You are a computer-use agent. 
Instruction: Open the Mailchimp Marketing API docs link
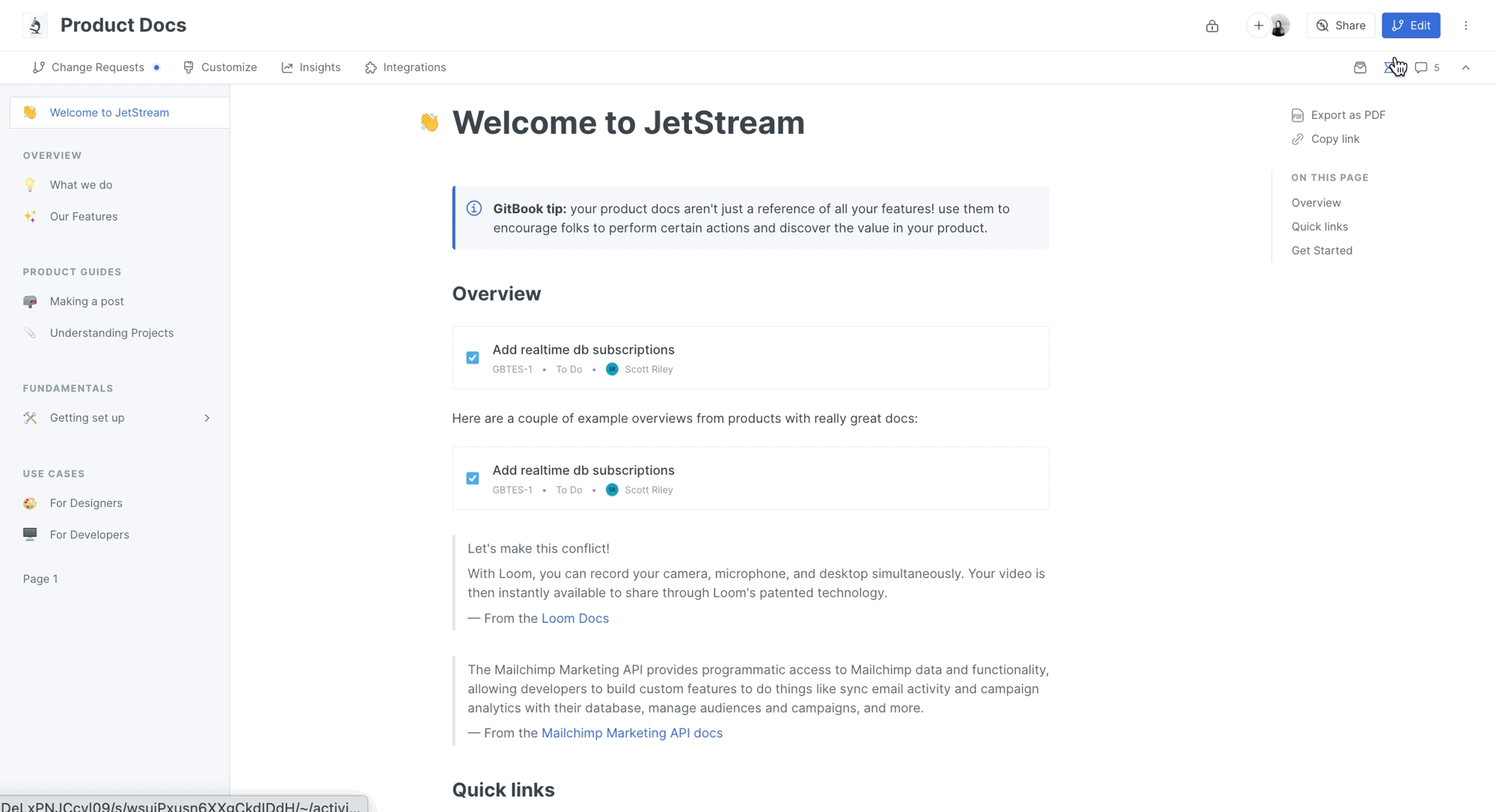coord(631,733)
